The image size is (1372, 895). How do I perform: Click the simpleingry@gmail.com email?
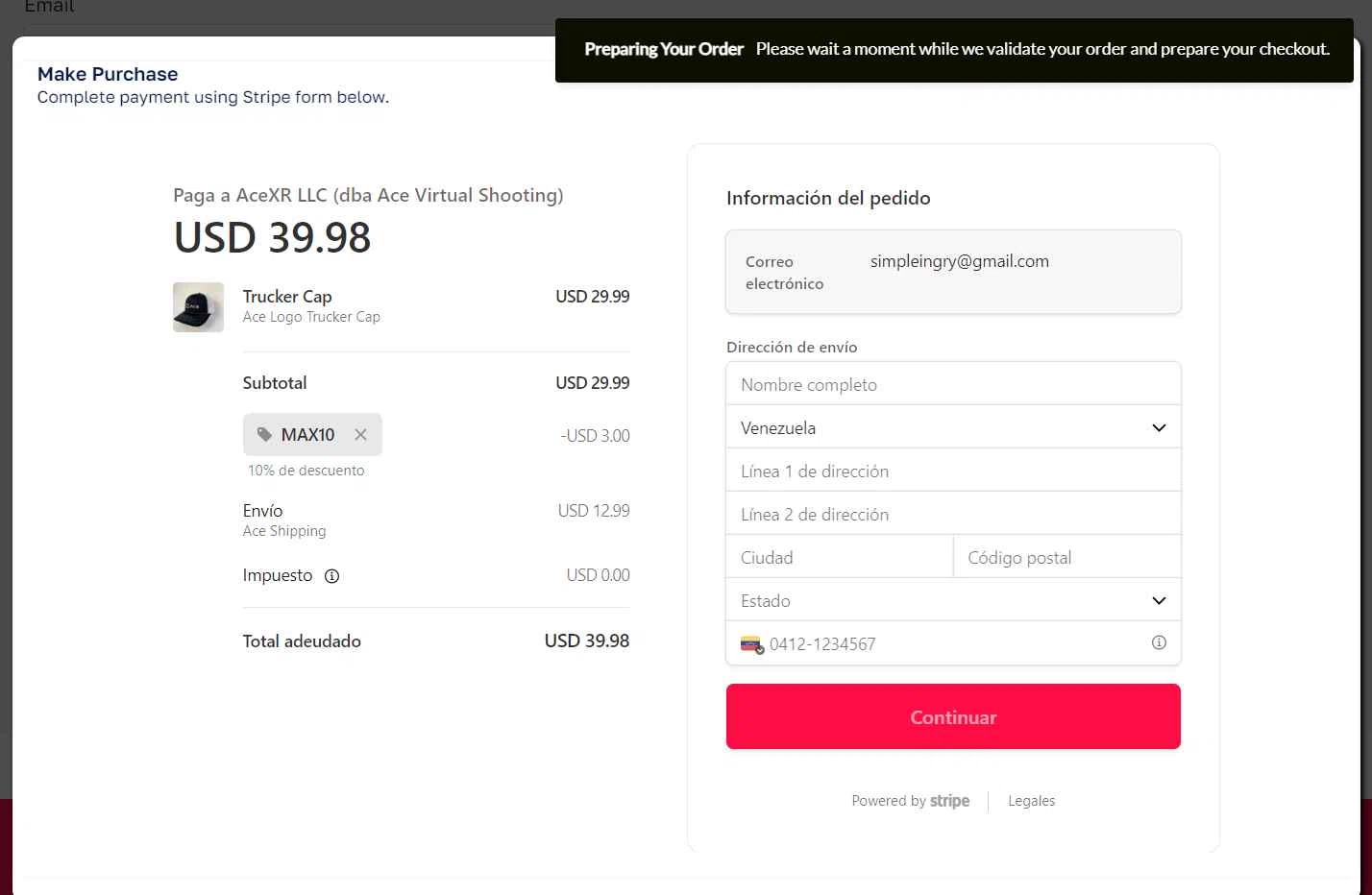[x=960, y=261]
